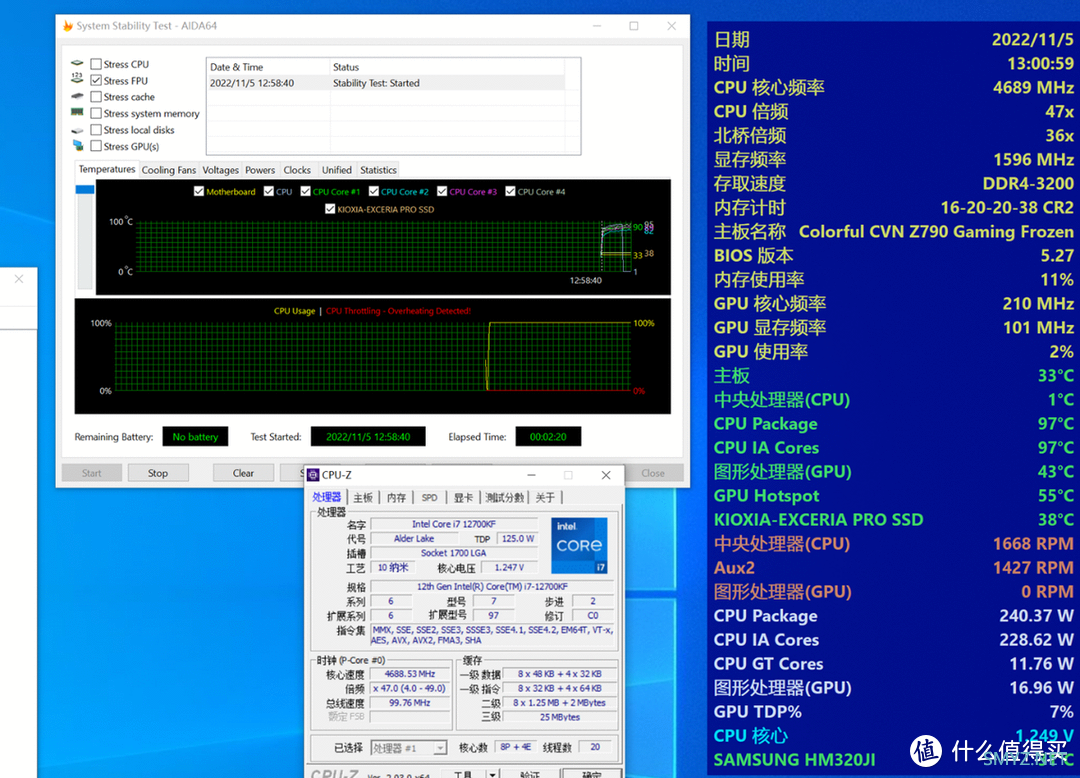This screenshot has width=1080, height=778.
Task: Click the Intel Core i7 logo badge
Action: tap(579, 546)
